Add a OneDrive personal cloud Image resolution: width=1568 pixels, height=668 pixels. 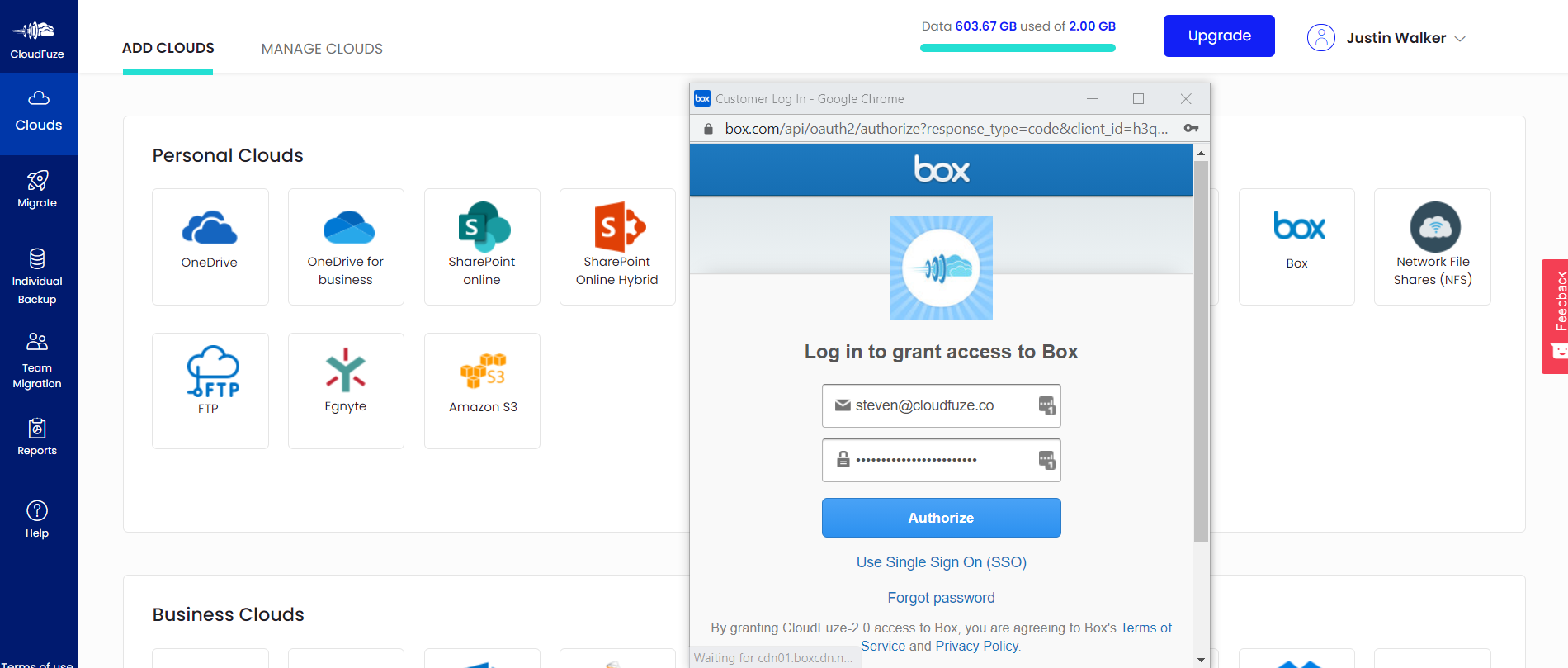tap(210, 247)
